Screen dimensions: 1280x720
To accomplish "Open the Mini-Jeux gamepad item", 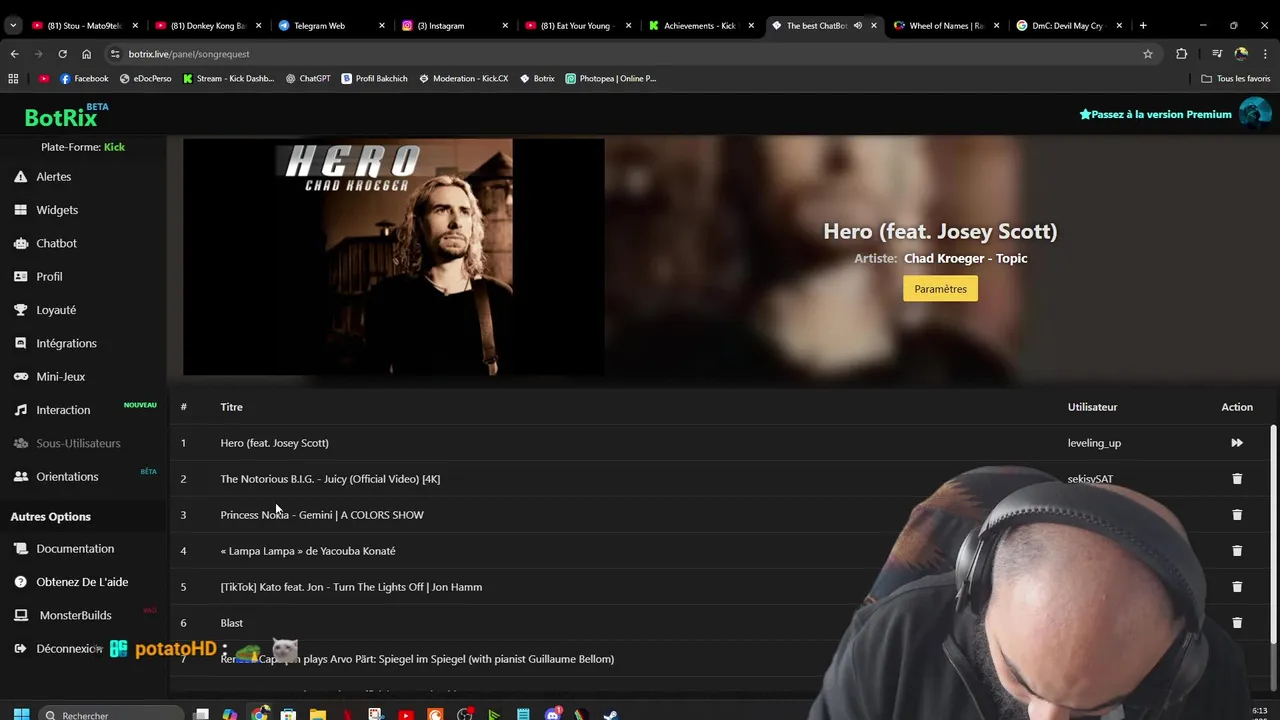I will pos(60,376).
